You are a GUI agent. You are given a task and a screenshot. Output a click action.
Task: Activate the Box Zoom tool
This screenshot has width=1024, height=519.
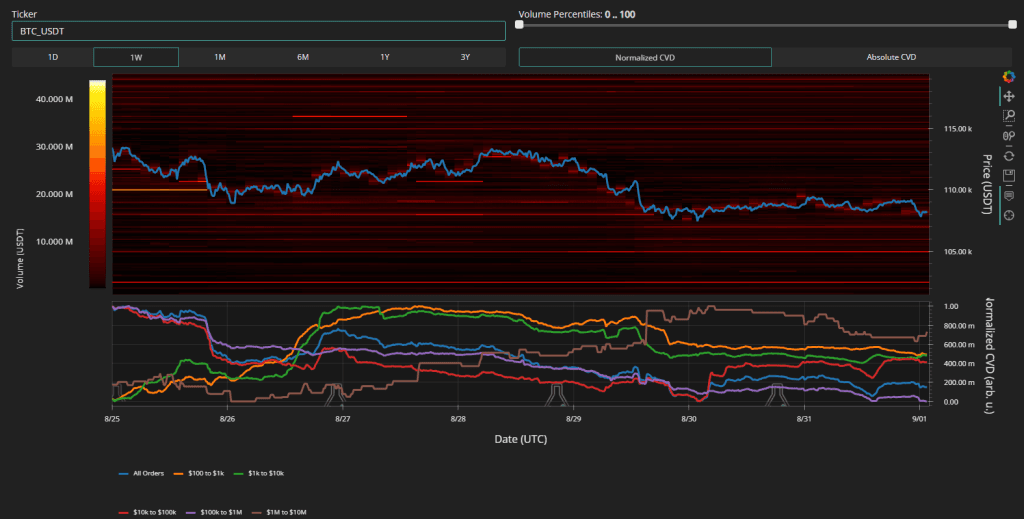coord(1008,116)
